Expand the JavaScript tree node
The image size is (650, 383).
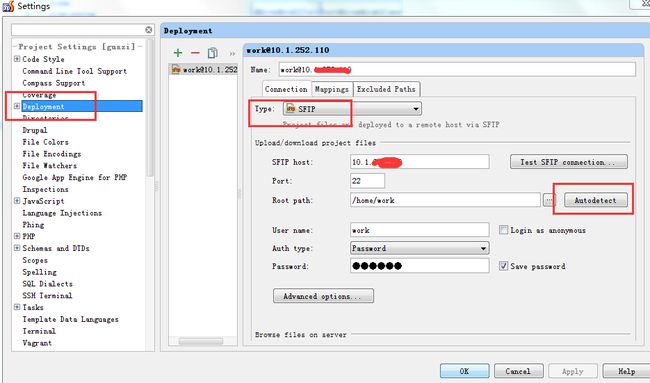[17, 201]
